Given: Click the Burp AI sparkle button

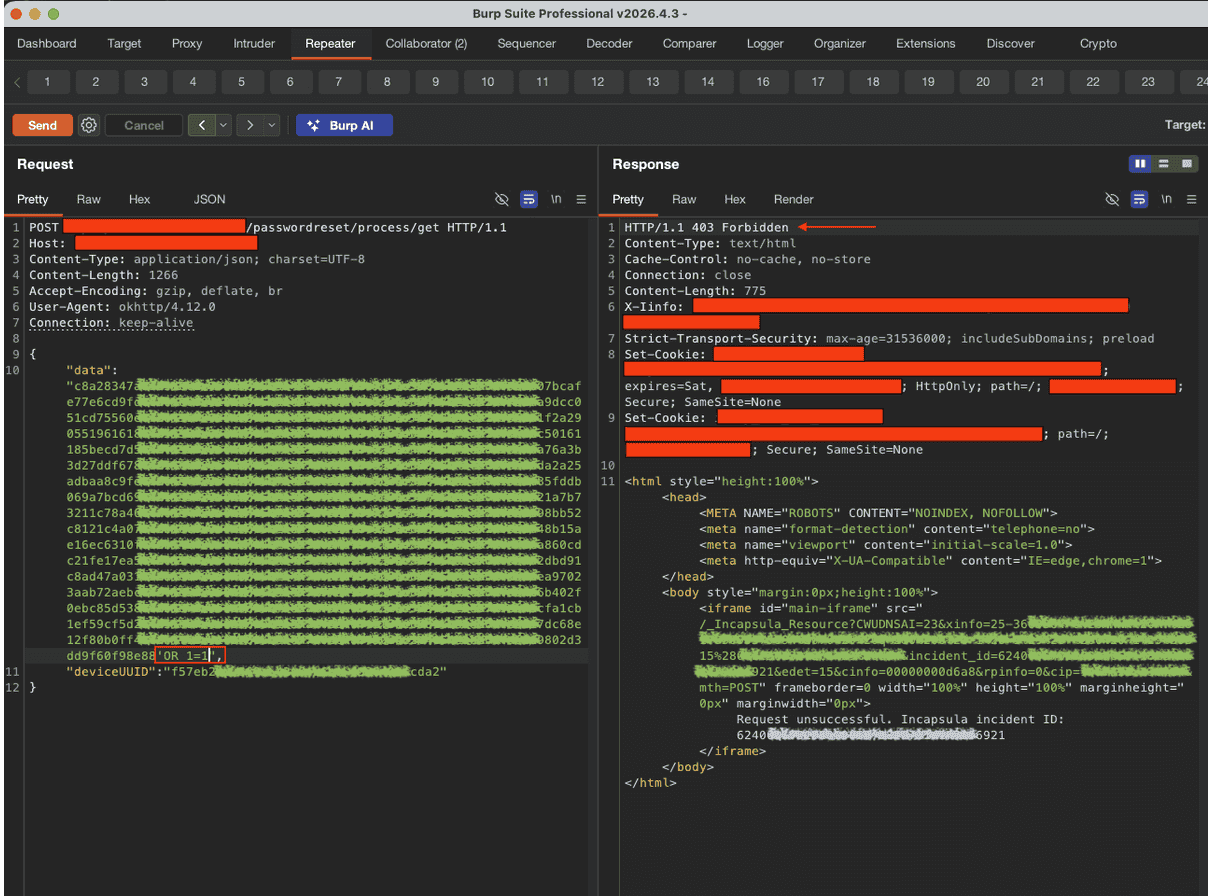Looking at the screenshot, I should coord(344,125).
